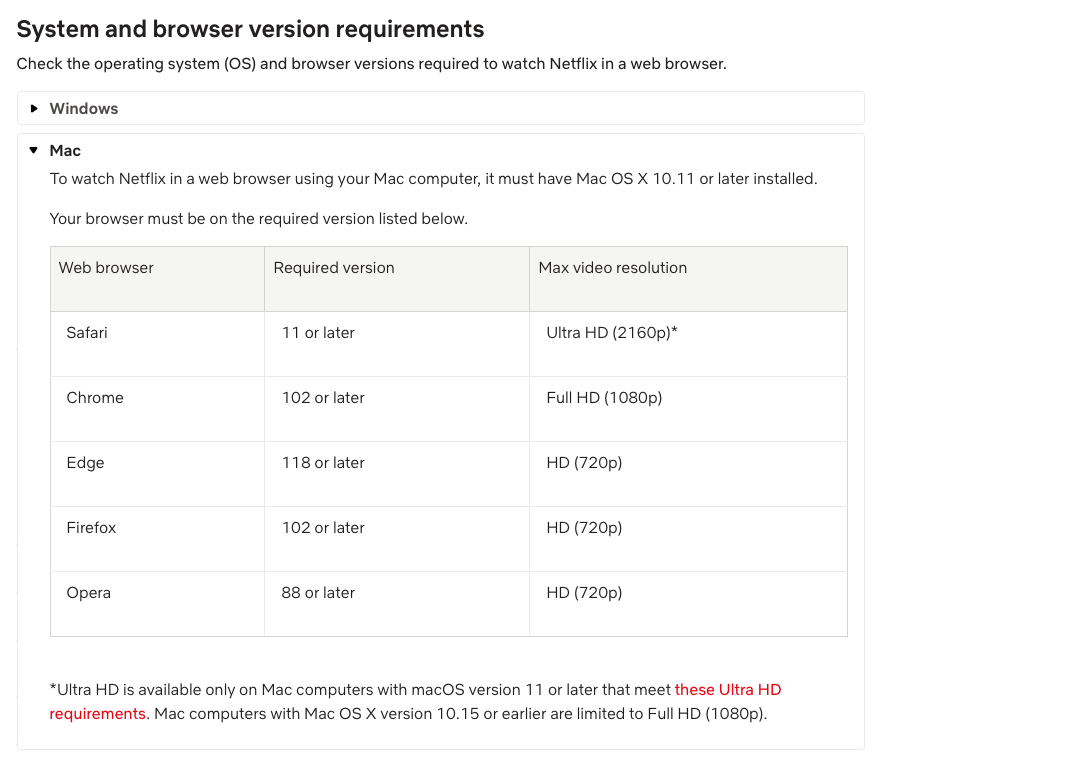
Task: Click Opera's '88 or later' version
Action: (x=318, y=593)
